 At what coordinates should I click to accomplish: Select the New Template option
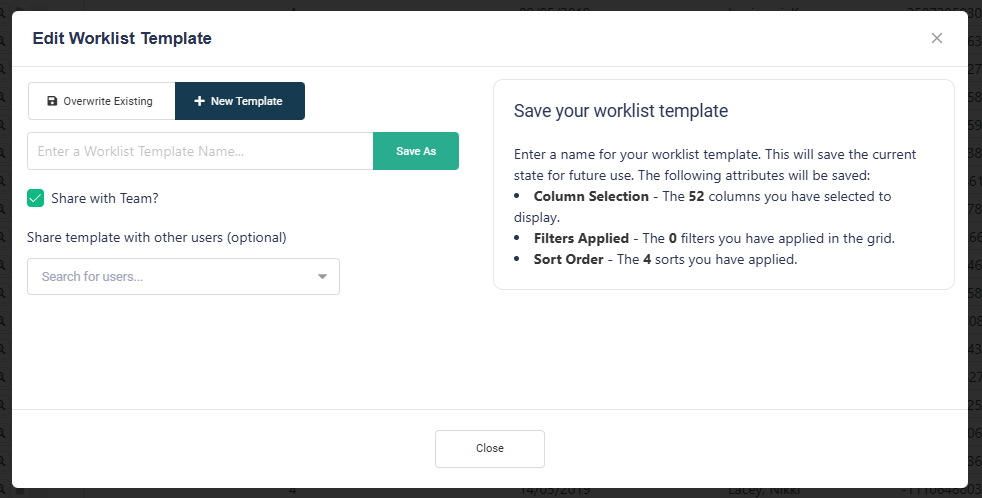pos(240,101)
